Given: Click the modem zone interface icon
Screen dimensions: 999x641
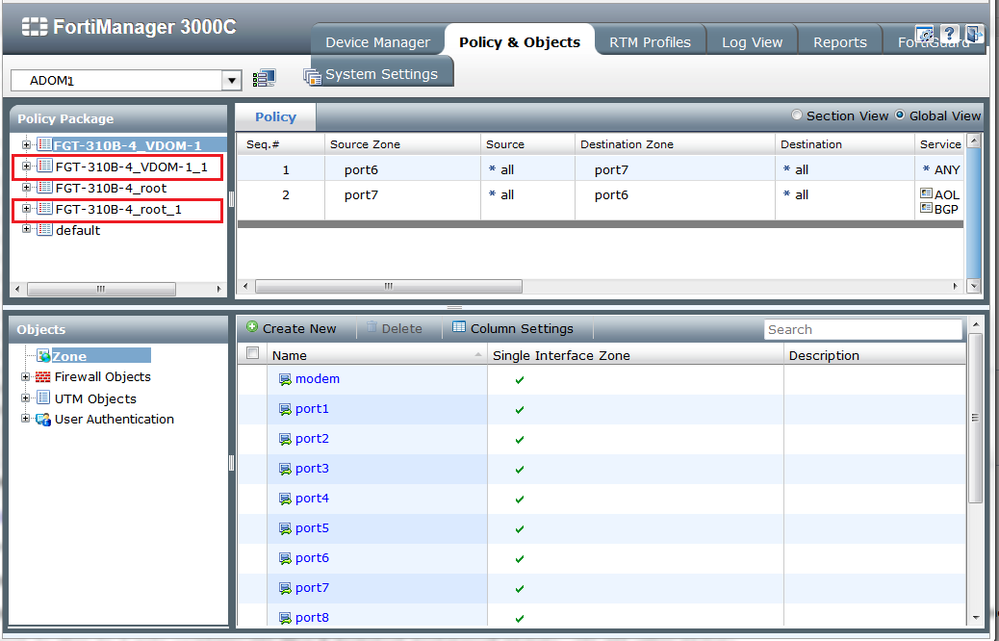Looking at the screenshot, I should click(x=285, y=380).
